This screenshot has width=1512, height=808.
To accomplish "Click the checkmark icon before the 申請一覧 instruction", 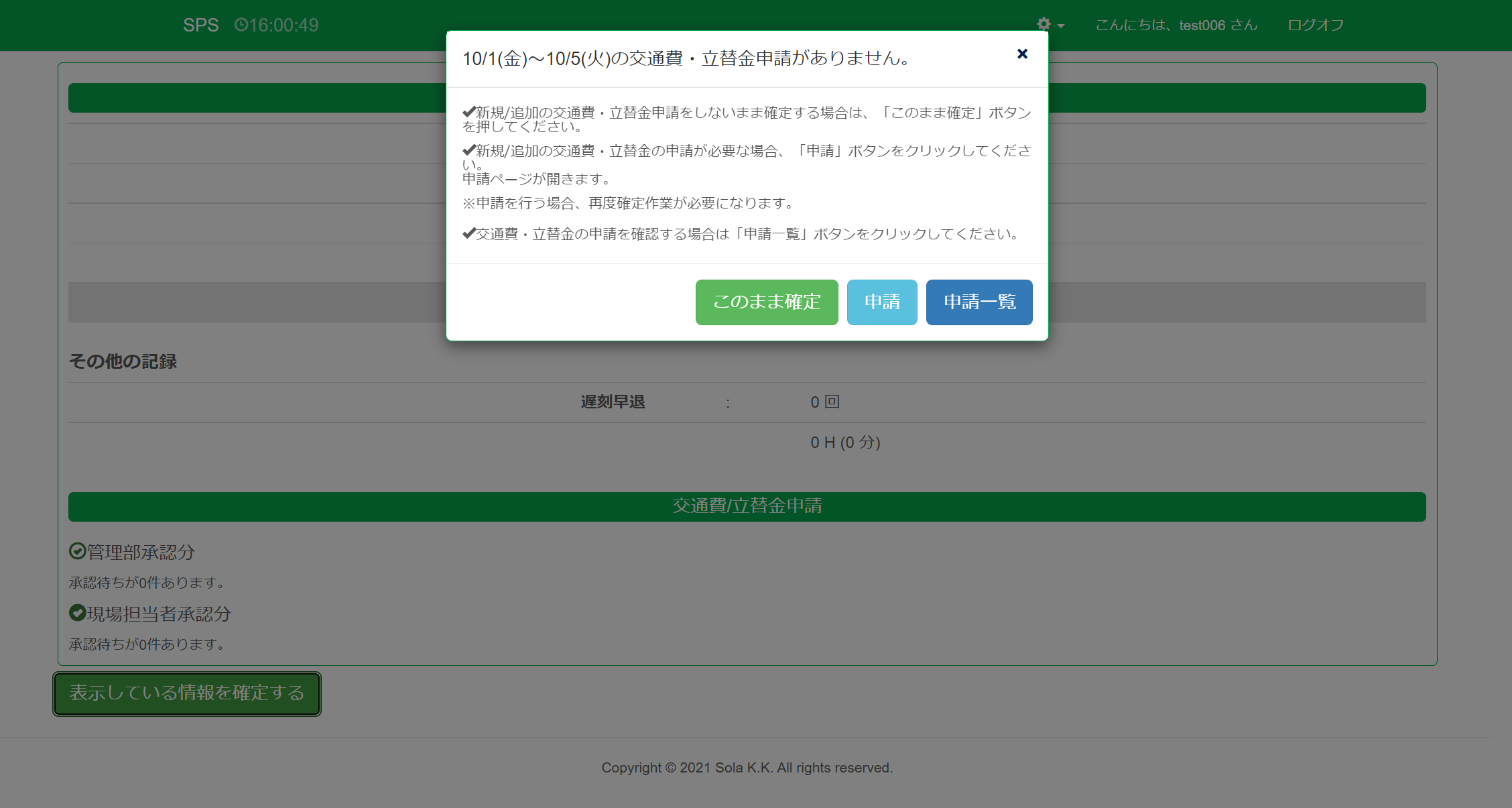I will click(x=468, y=233).
